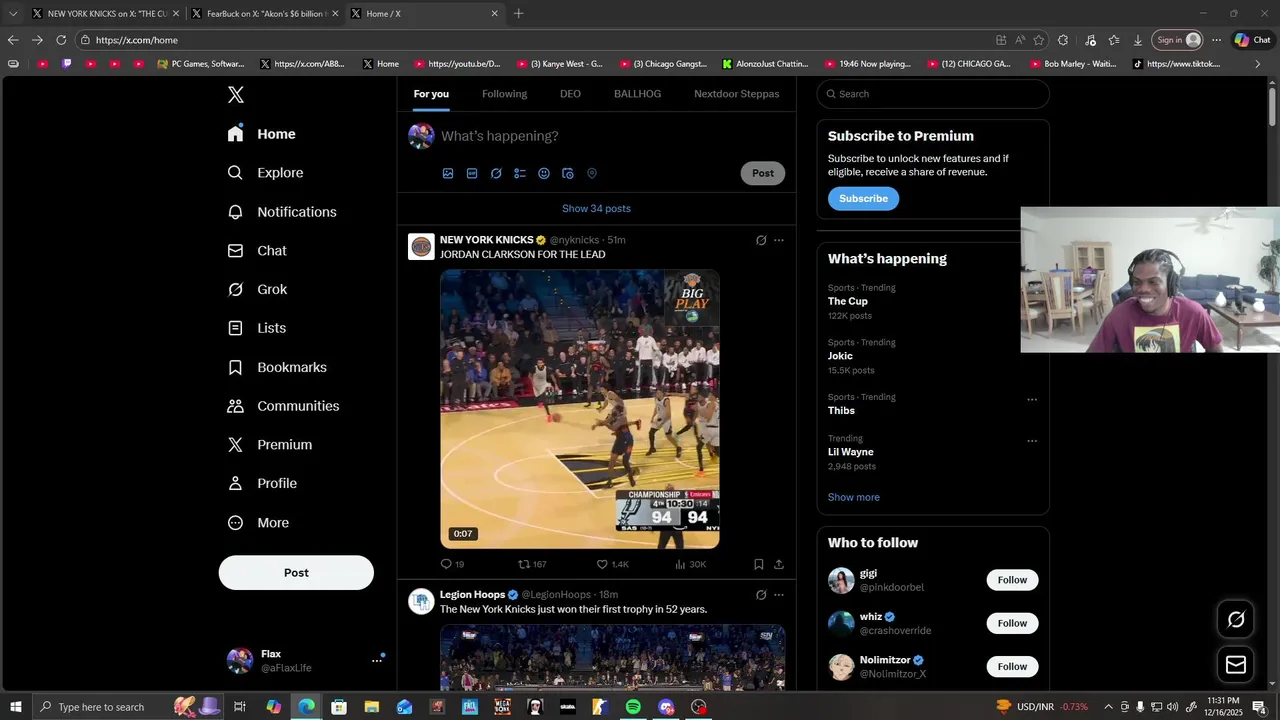
Task: Favorite this page with star icon
Action: (1039, 40)
